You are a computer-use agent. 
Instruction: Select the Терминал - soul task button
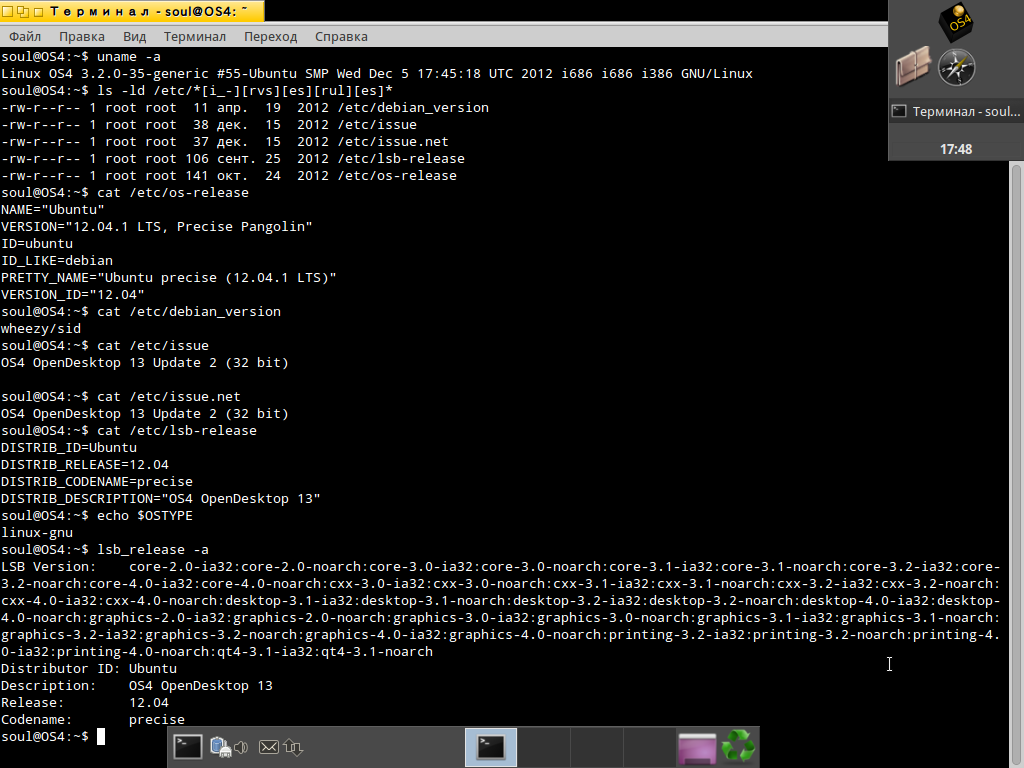[x=956, y=112]
